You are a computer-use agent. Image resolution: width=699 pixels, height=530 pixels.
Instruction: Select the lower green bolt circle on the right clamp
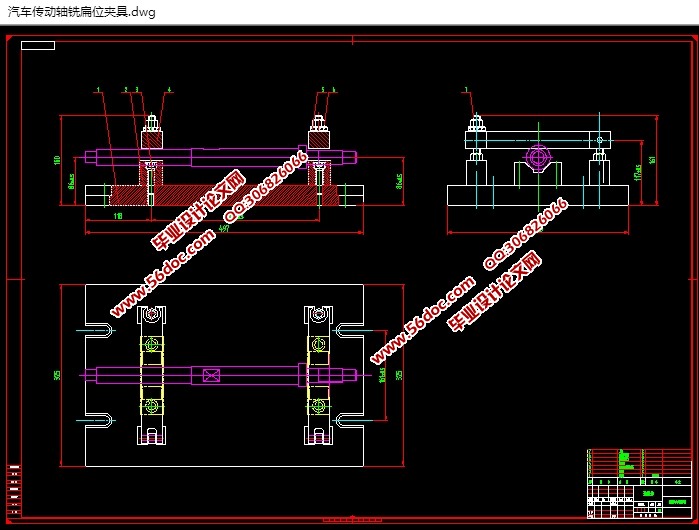coord(318,406)
